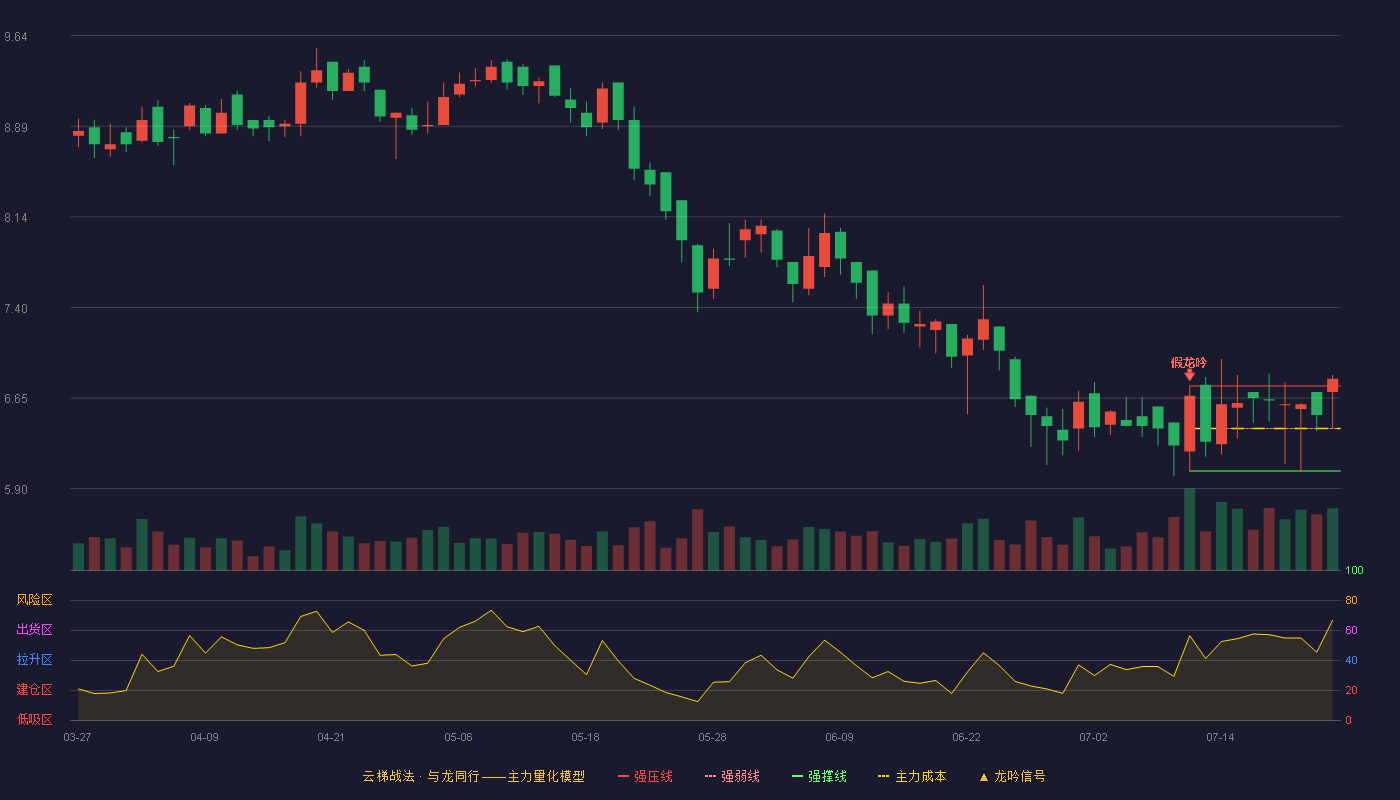The height and width of the screenshot is (800, 1400).
Task: Click the 07-14 date label
Action: (1220, 737)
